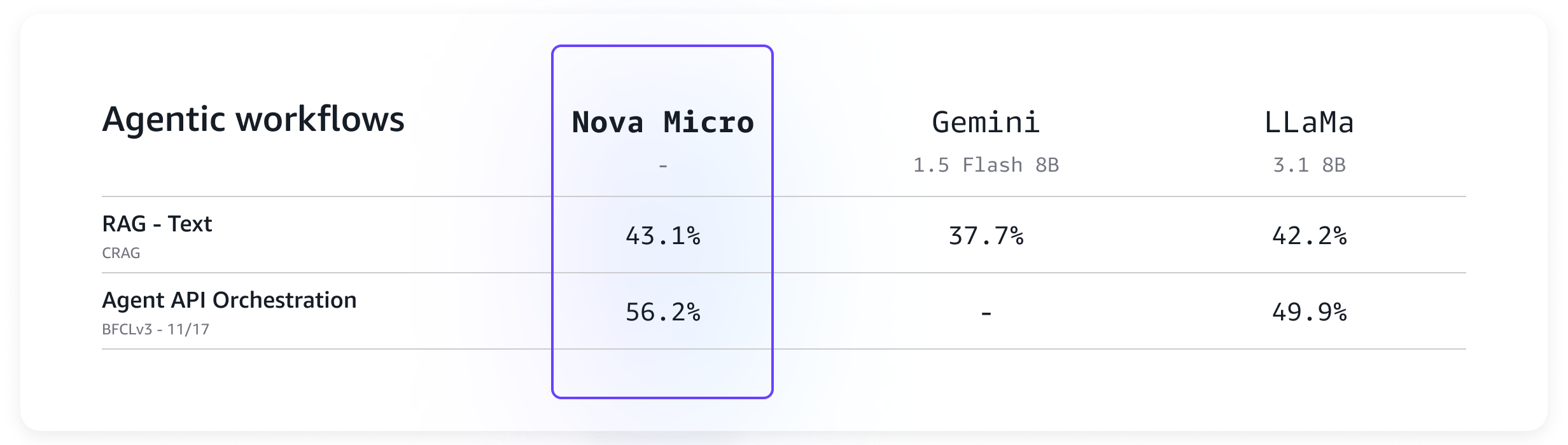Click the dash subtitle under Nova Micro

662,166
